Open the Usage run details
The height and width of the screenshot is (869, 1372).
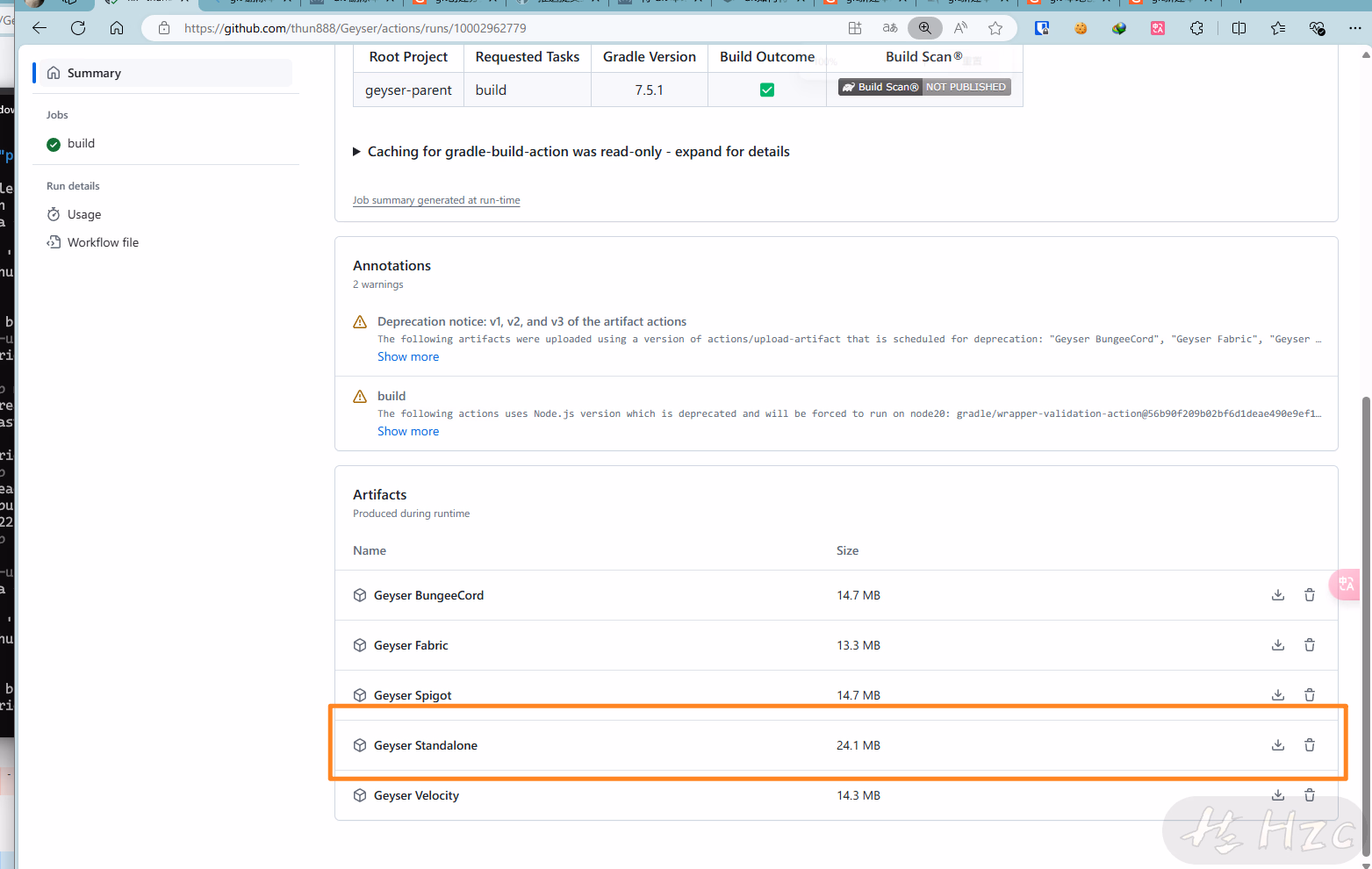tap(84, 214)
